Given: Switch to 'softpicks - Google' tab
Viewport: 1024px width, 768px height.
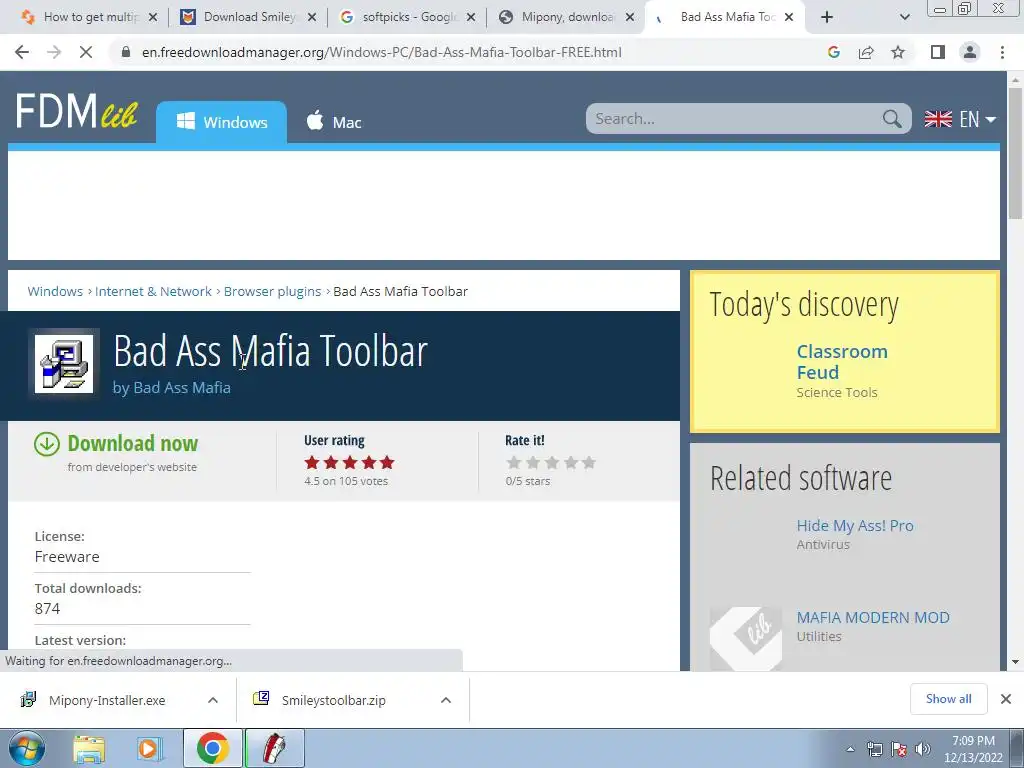Looking at the screenshot, I should (x=410, y=17).
